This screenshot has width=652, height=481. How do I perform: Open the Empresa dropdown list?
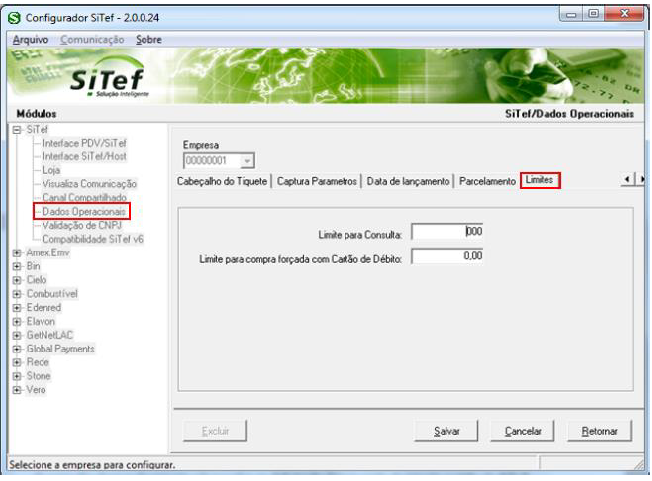[x=247, y=160]
